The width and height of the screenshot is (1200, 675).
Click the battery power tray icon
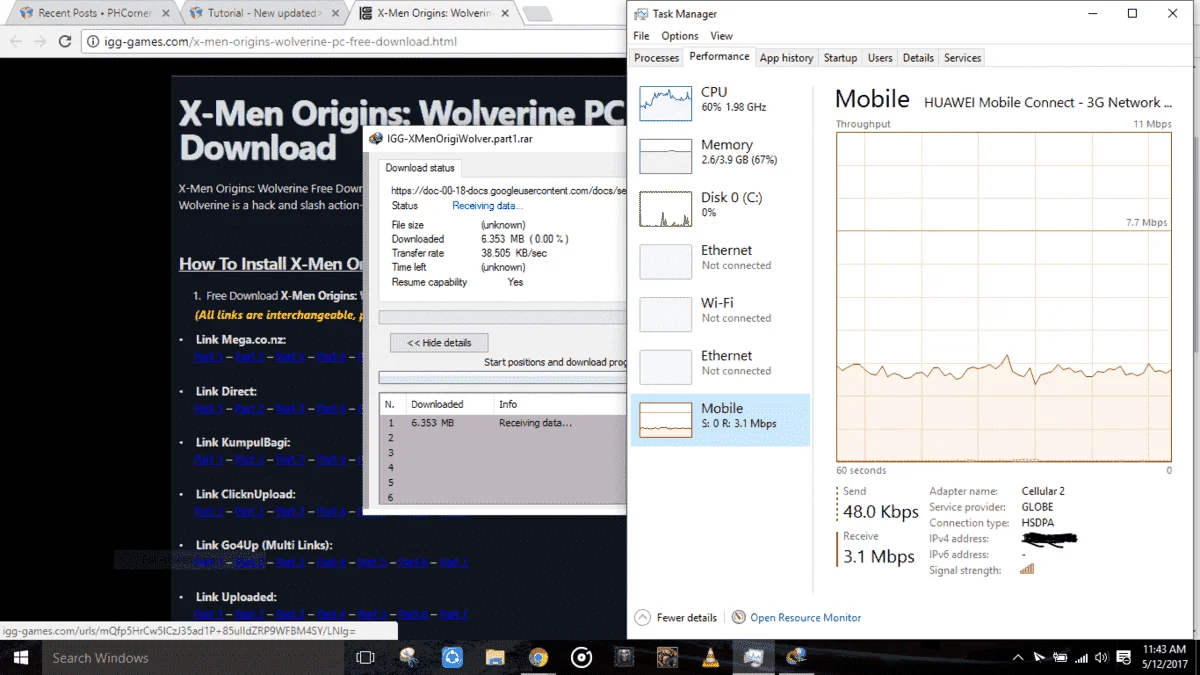pyautogui.click(x=1060, y=658)
